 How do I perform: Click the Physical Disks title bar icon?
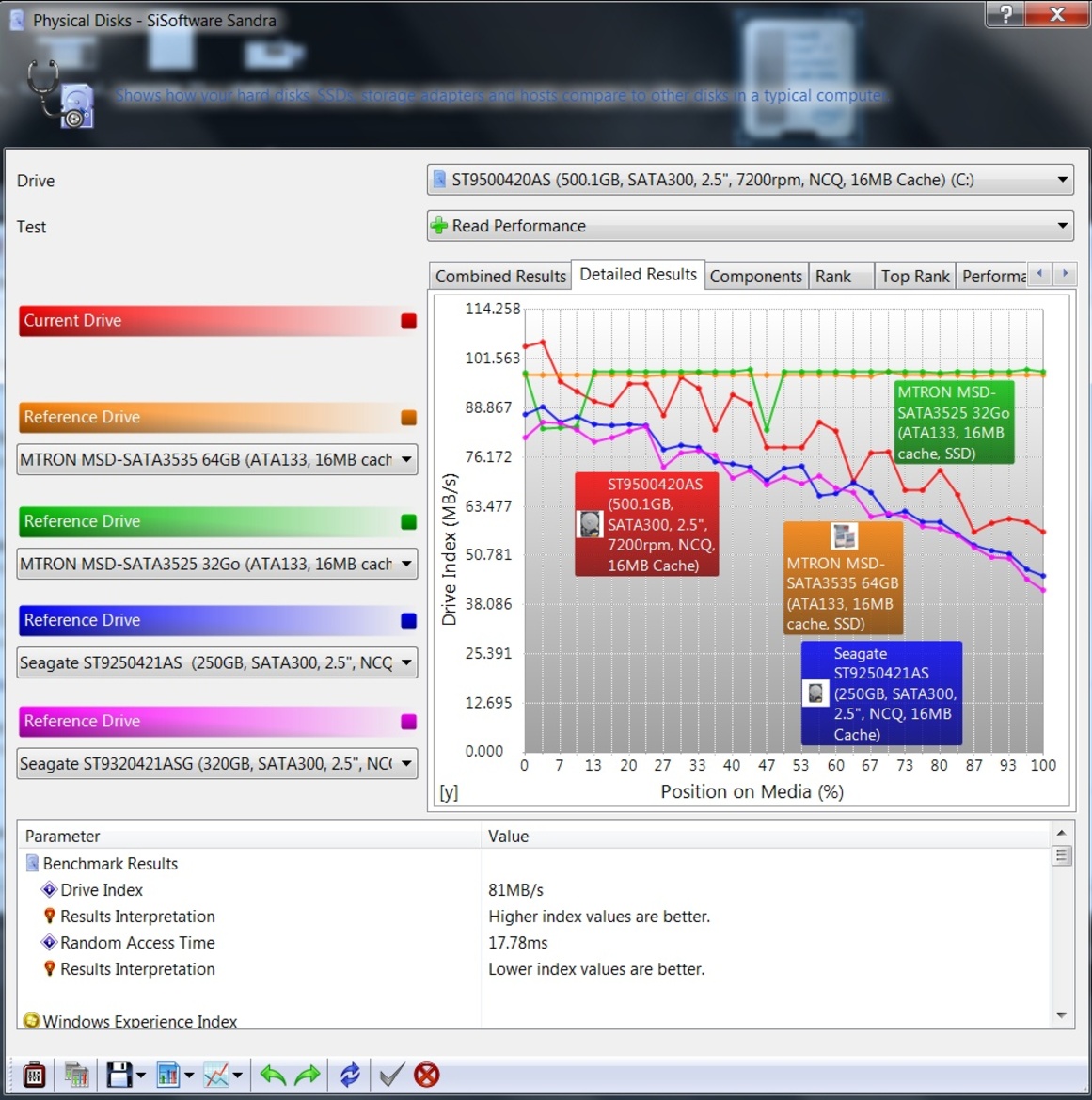[18, 20]
